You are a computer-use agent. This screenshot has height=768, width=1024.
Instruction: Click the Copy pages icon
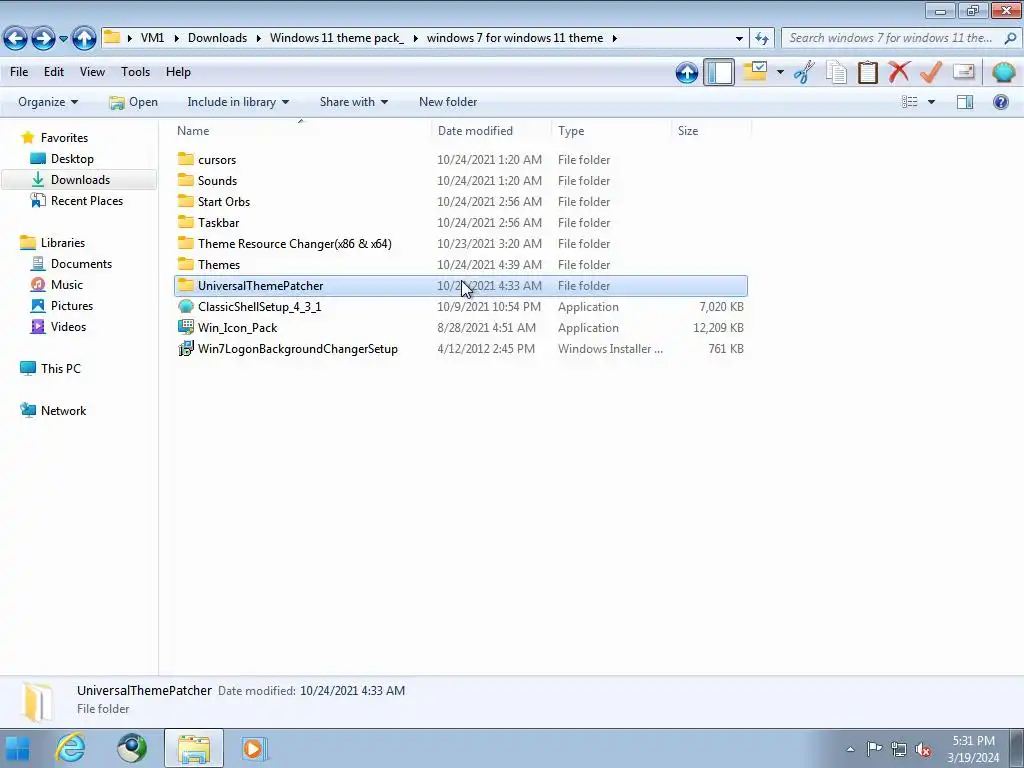pos(836,72)
